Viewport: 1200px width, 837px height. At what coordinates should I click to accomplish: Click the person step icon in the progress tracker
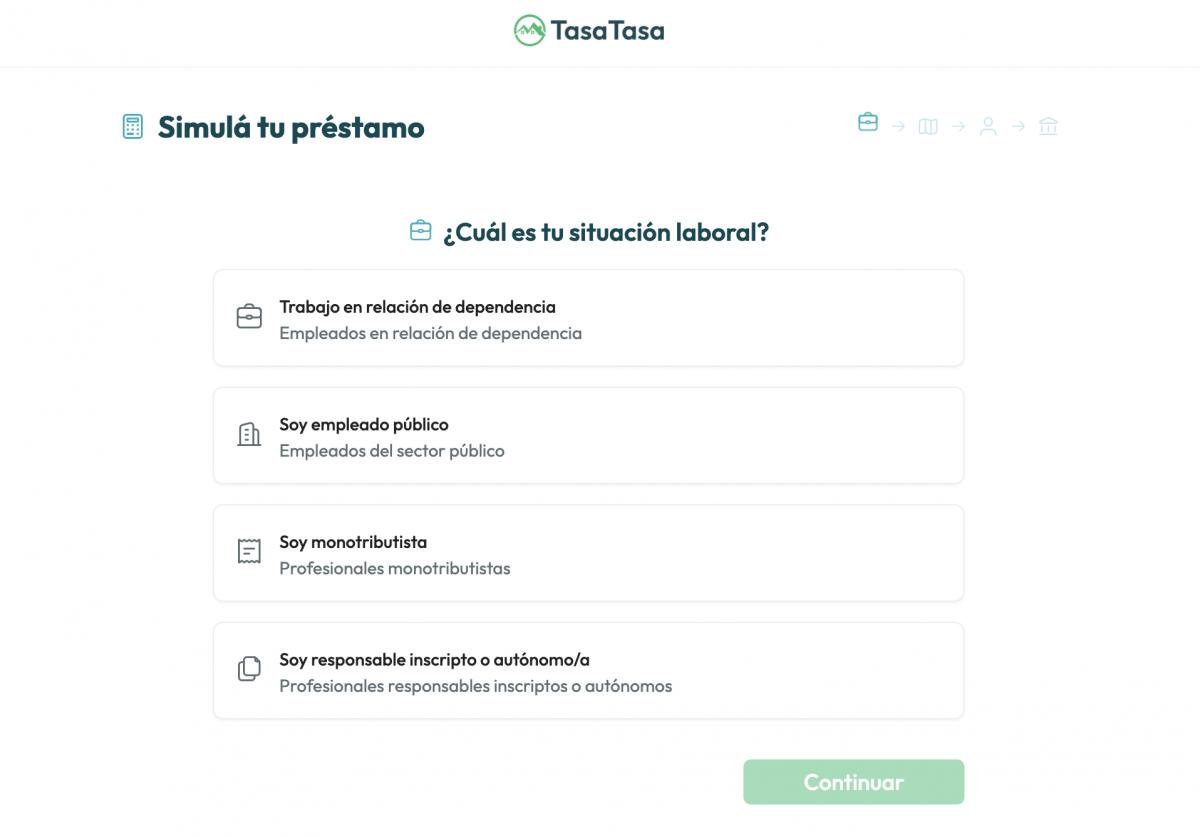coord(988,127)
